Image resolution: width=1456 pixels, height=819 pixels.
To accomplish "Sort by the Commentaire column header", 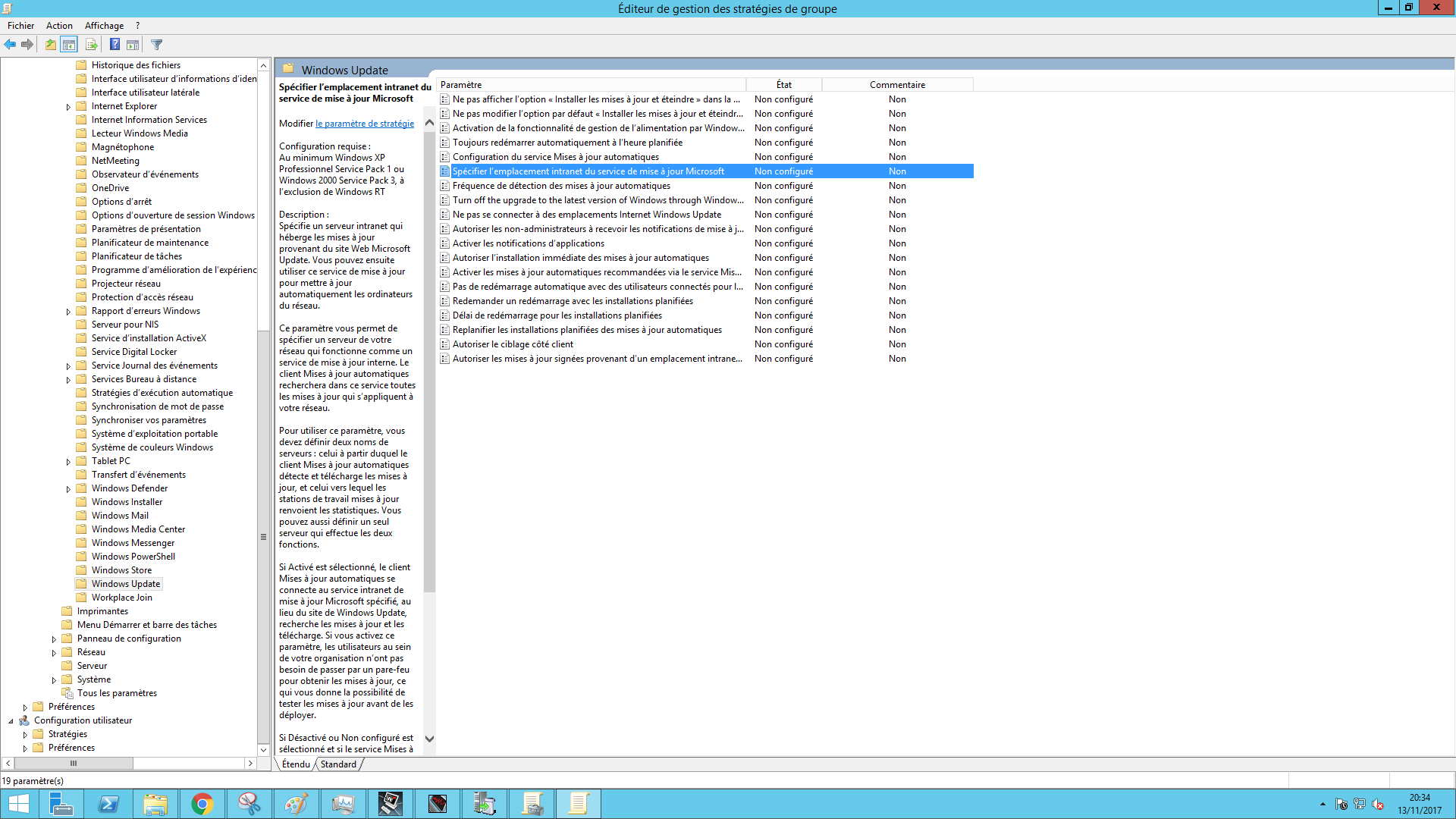I will pyautogui.click(x=897, y=85).
